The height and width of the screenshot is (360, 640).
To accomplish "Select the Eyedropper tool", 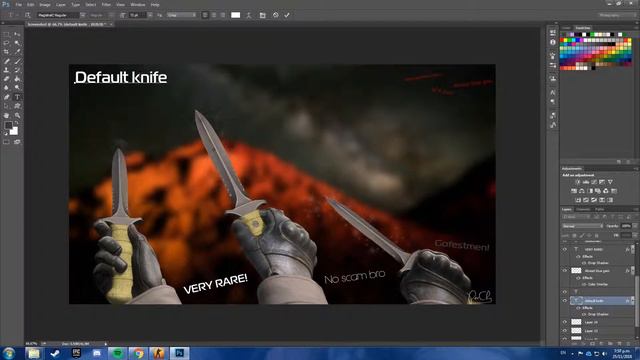I will coord(17,52).
